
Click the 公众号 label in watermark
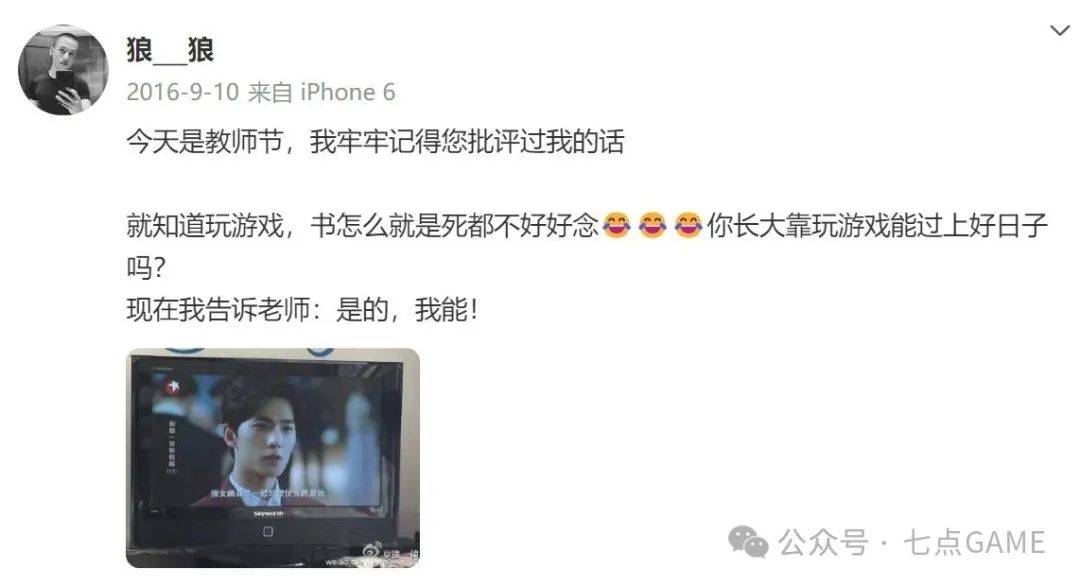[823, 543]
